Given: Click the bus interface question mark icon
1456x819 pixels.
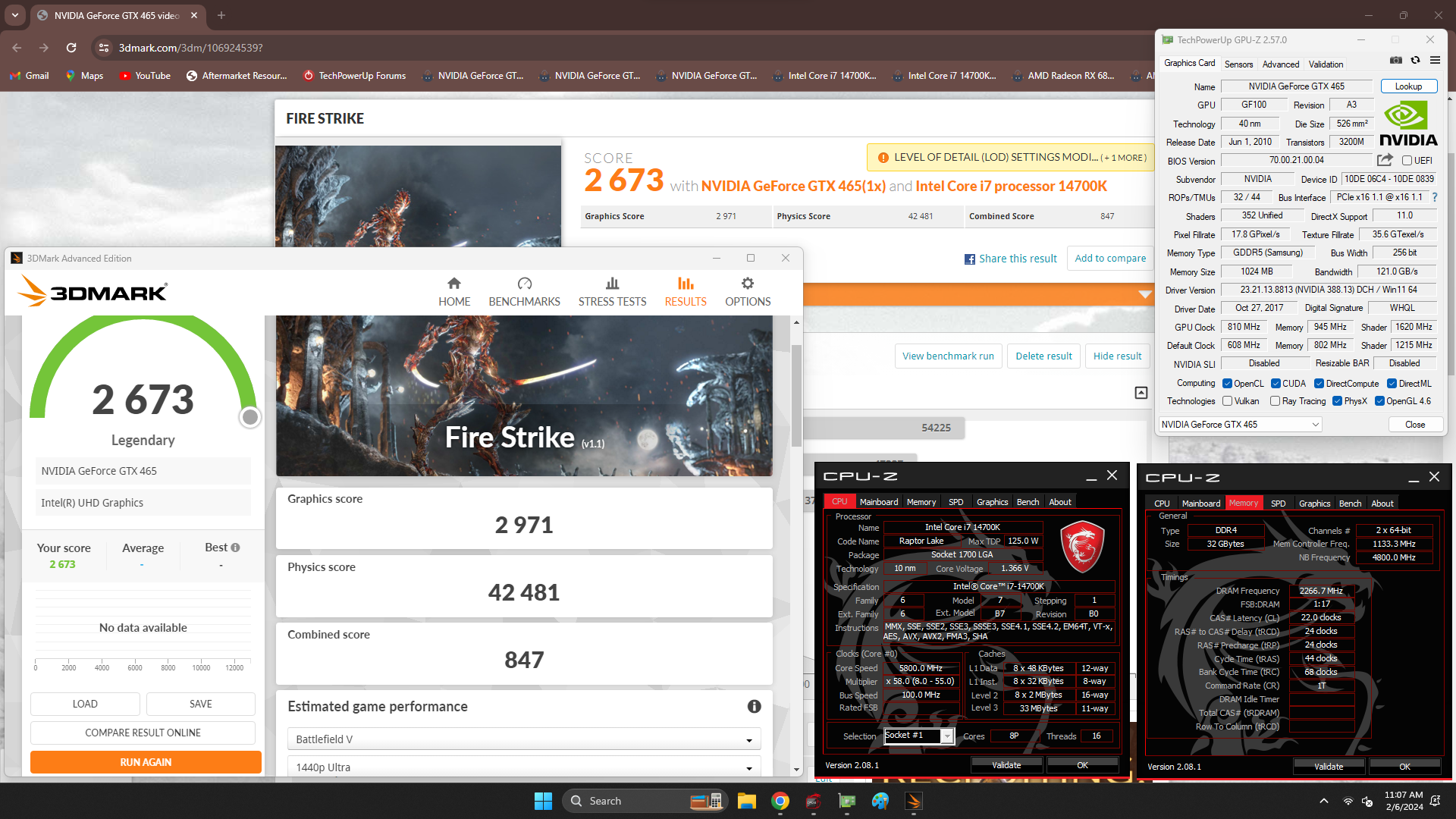Looking at the screenshot, I should pyautogui.click(x=1434, y=197).
